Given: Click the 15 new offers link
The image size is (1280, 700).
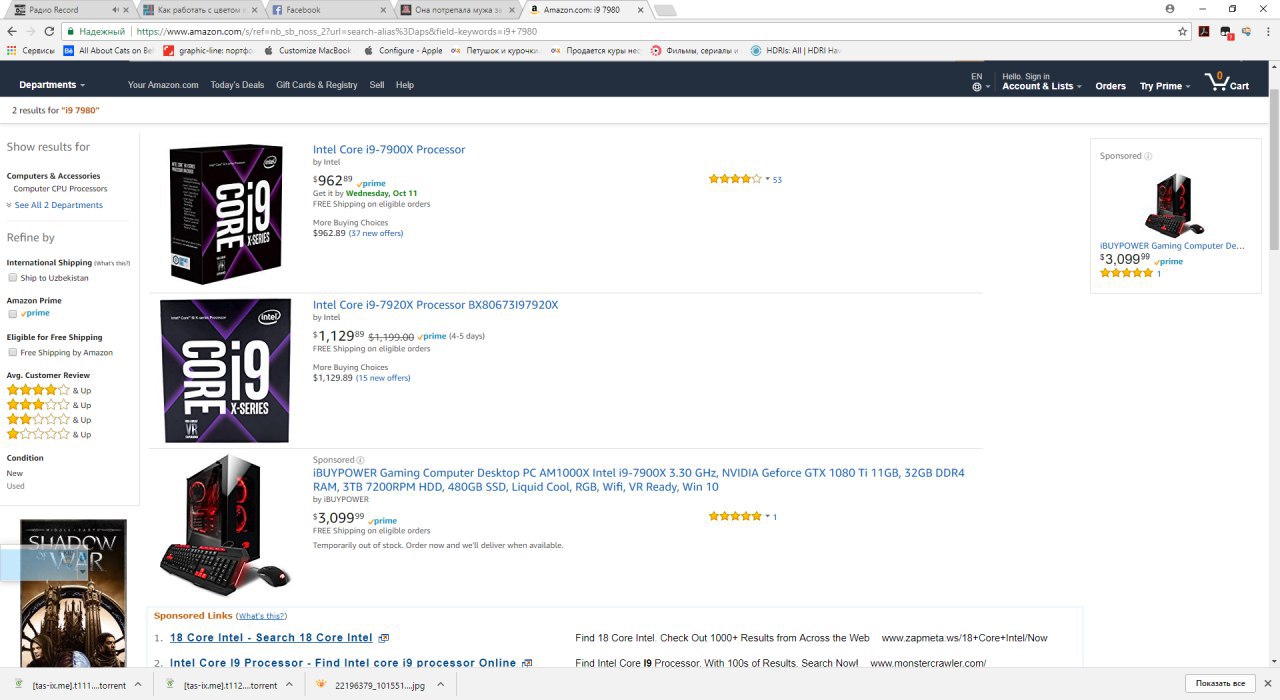Looking at the screenshot, I should click(x=383, y=378).
